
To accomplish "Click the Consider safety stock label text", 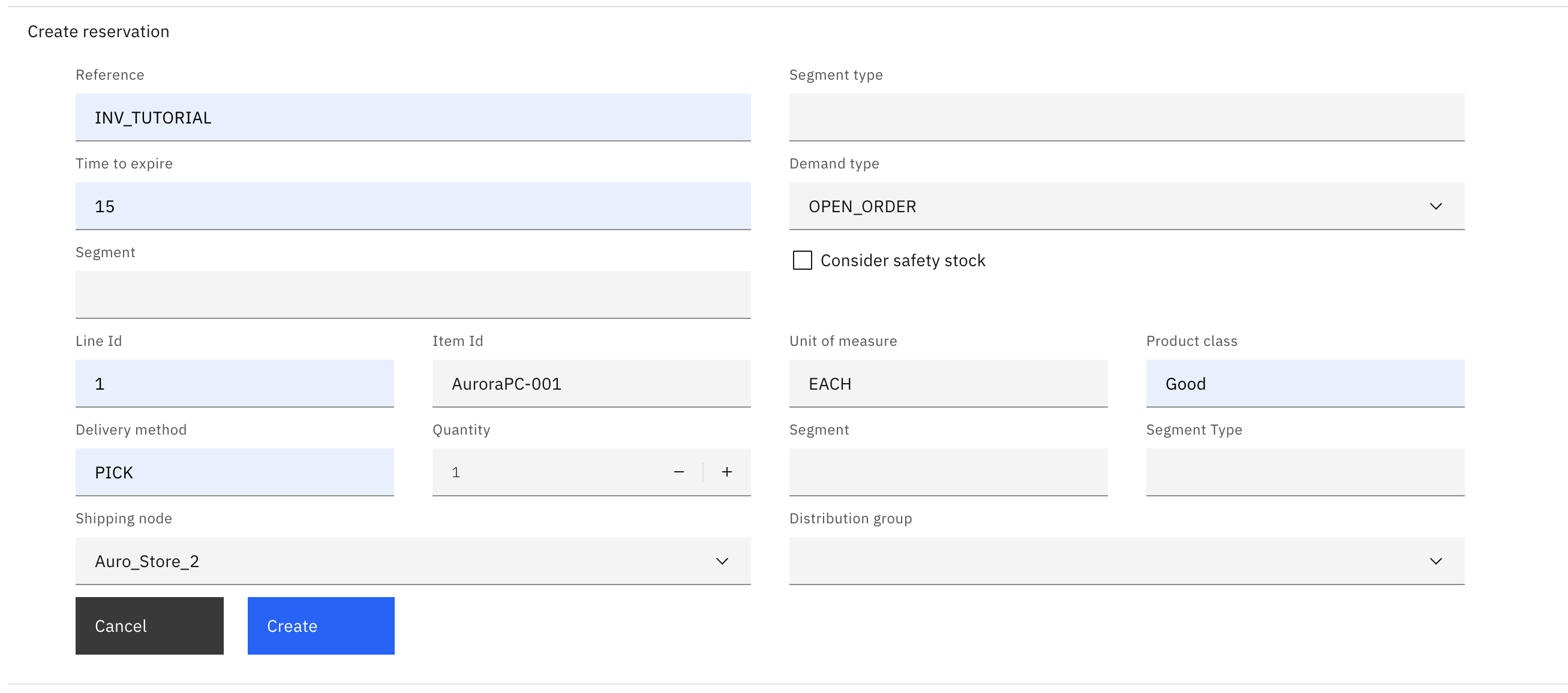I will coord(903,260).
